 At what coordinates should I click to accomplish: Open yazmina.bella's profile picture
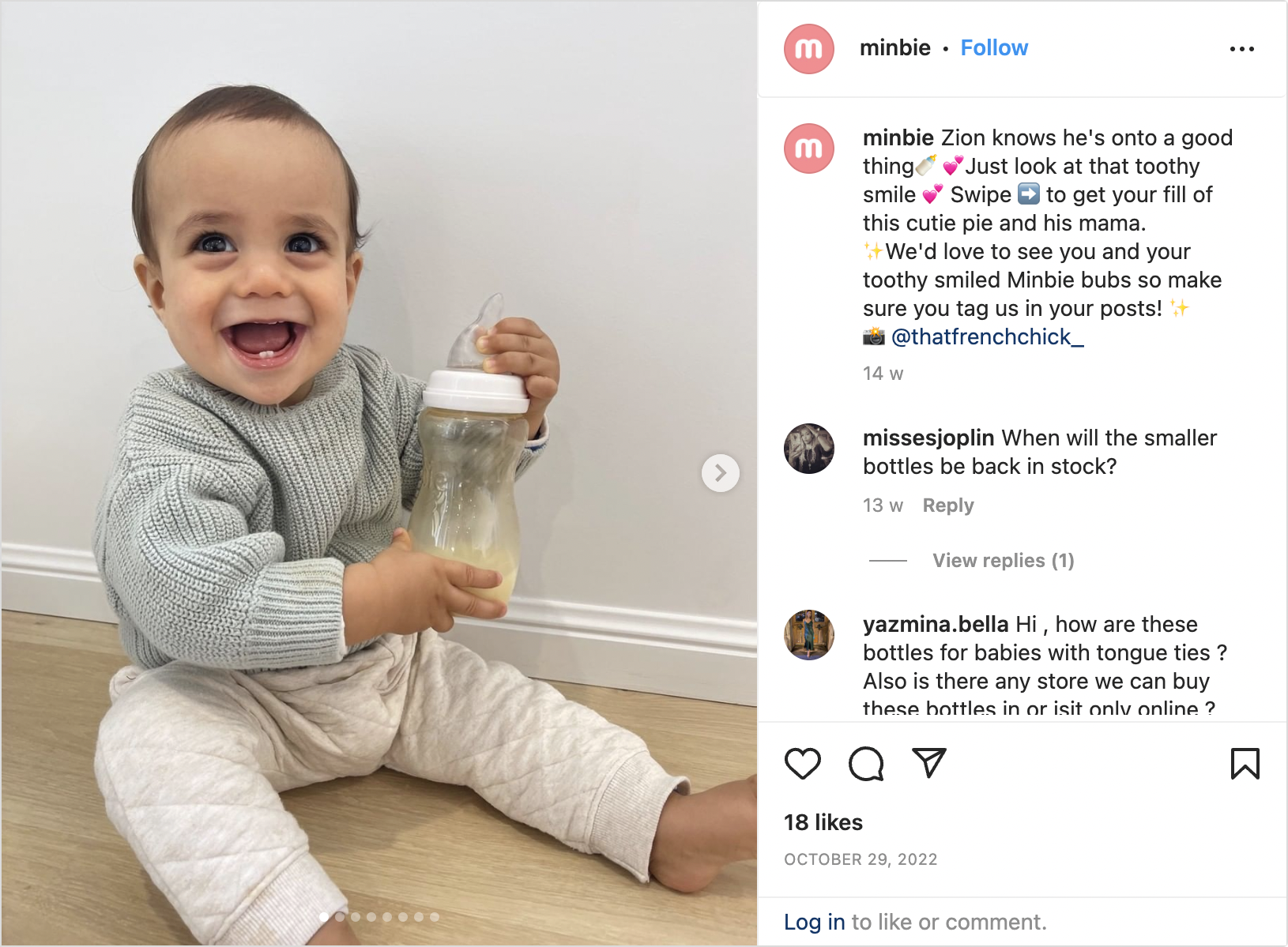808,635
